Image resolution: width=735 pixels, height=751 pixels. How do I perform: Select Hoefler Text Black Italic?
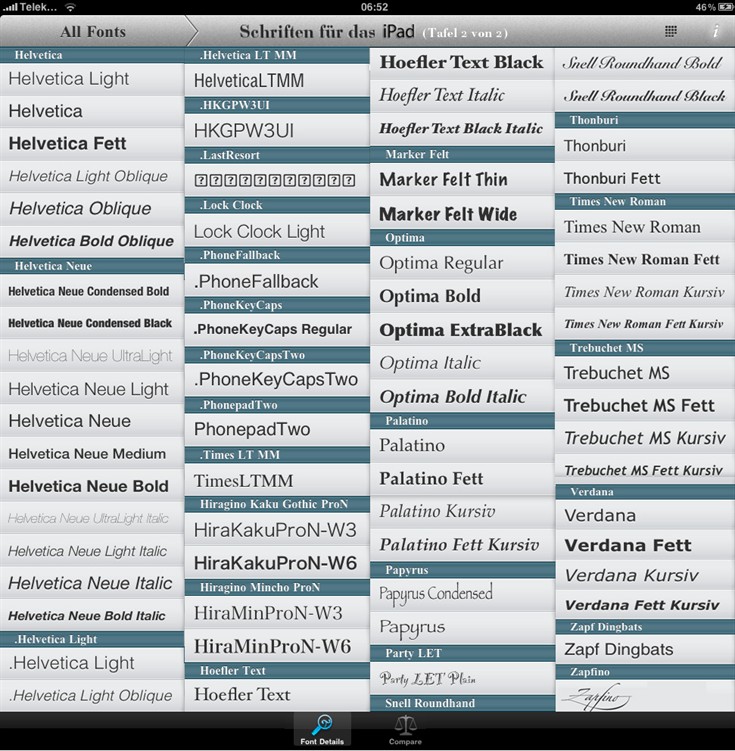click(x=462, y=128)
